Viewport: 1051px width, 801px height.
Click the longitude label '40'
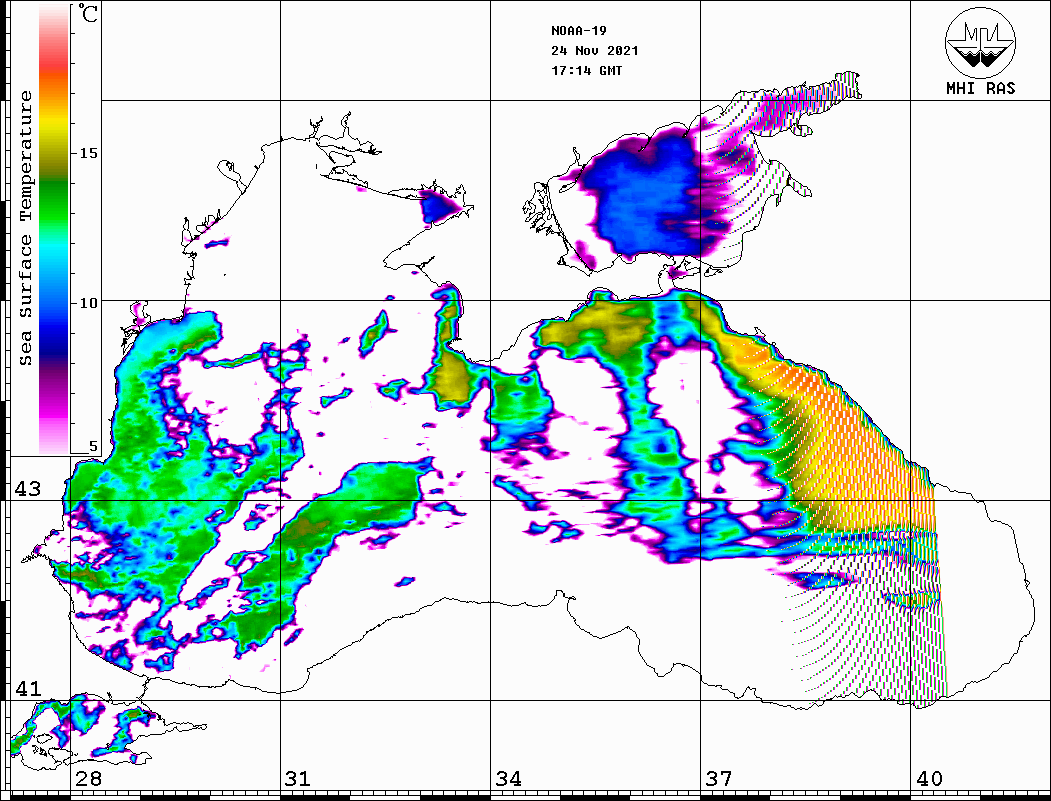[x=929, y=778]
